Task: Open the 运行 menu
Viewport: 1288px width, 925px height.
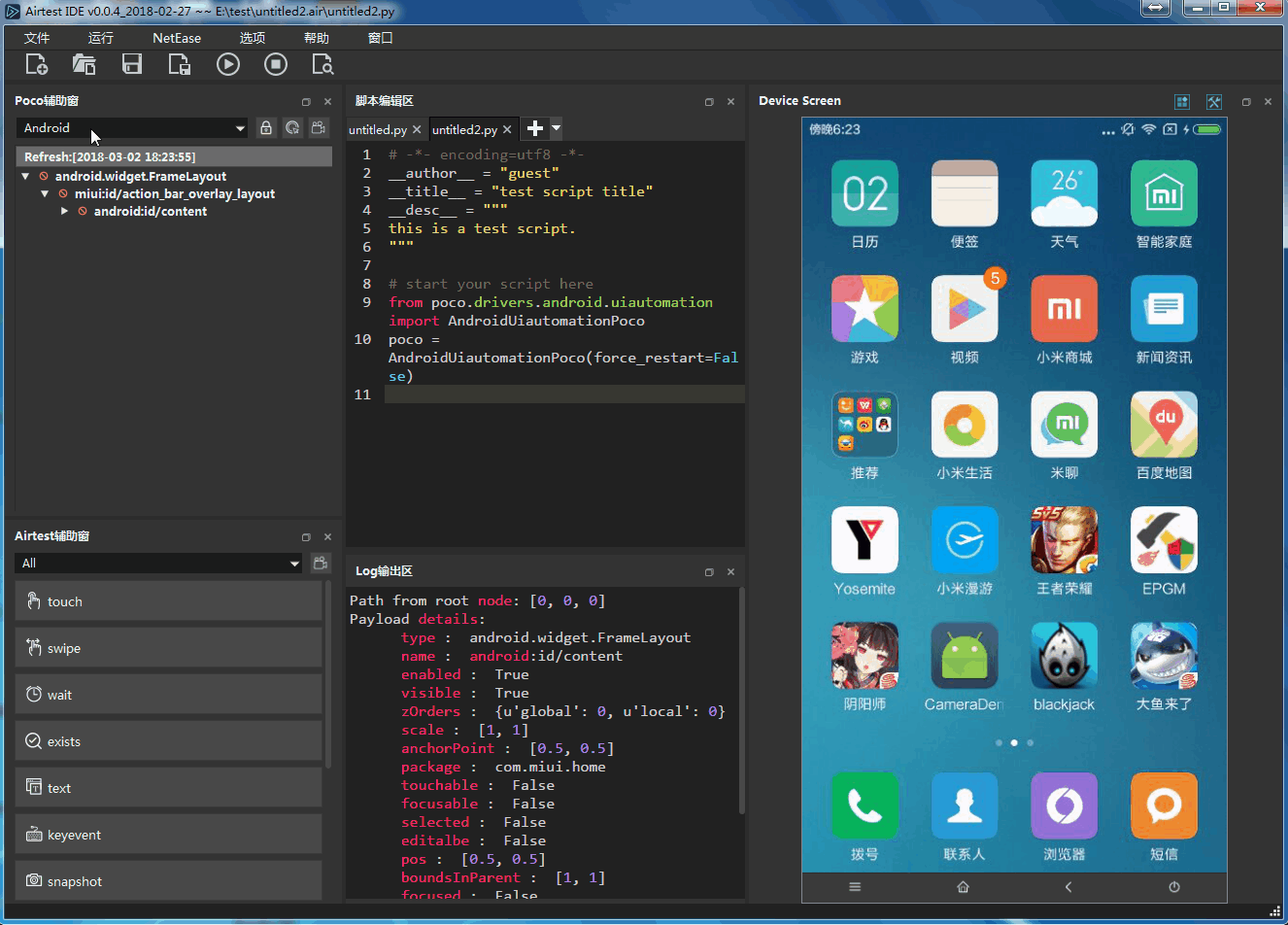Action: [100, 37]
